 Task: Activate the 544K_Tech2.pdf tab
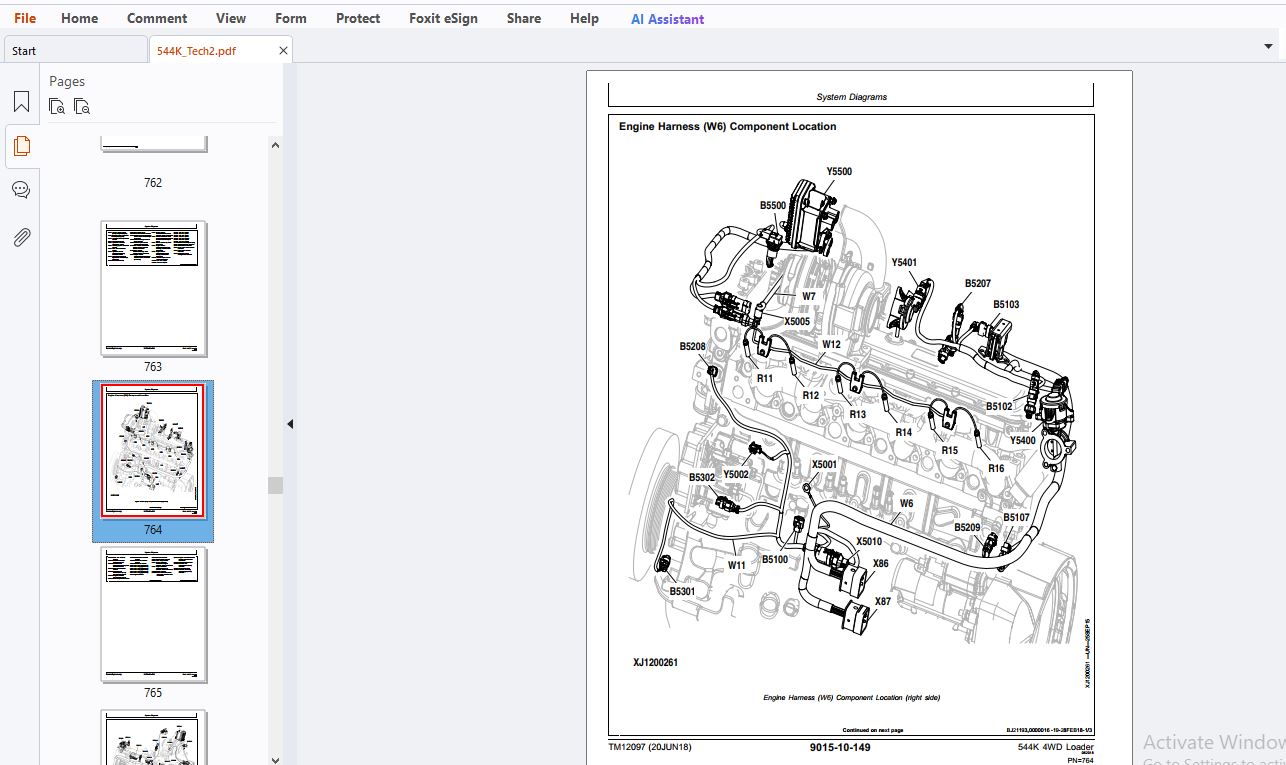197,50
